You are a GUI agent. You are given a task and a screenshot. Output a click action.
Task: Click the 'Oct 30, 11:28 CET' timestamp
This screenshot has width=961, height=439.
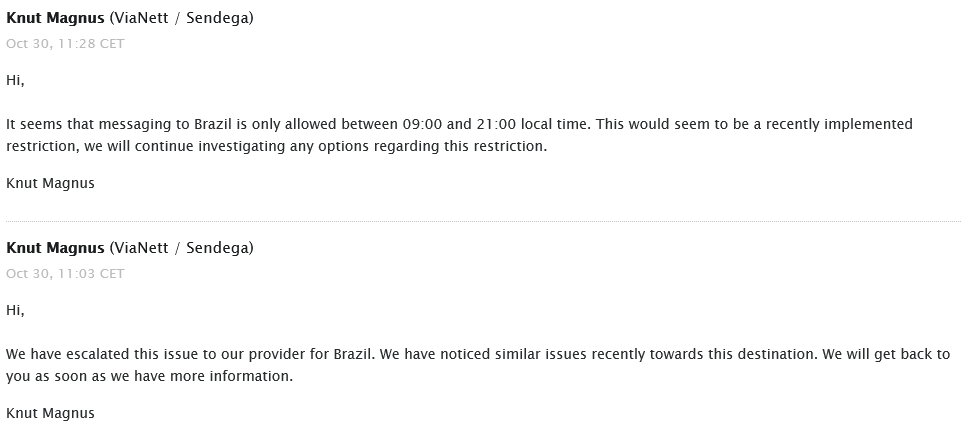65,44
